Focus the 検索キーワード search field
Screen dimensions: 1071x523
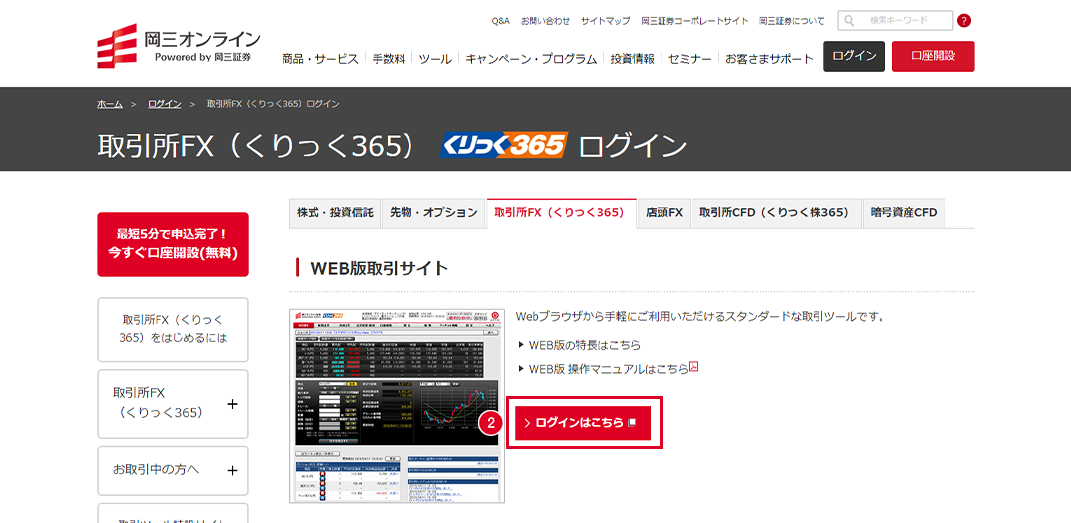pyautogui.click(x=895, y=20)
